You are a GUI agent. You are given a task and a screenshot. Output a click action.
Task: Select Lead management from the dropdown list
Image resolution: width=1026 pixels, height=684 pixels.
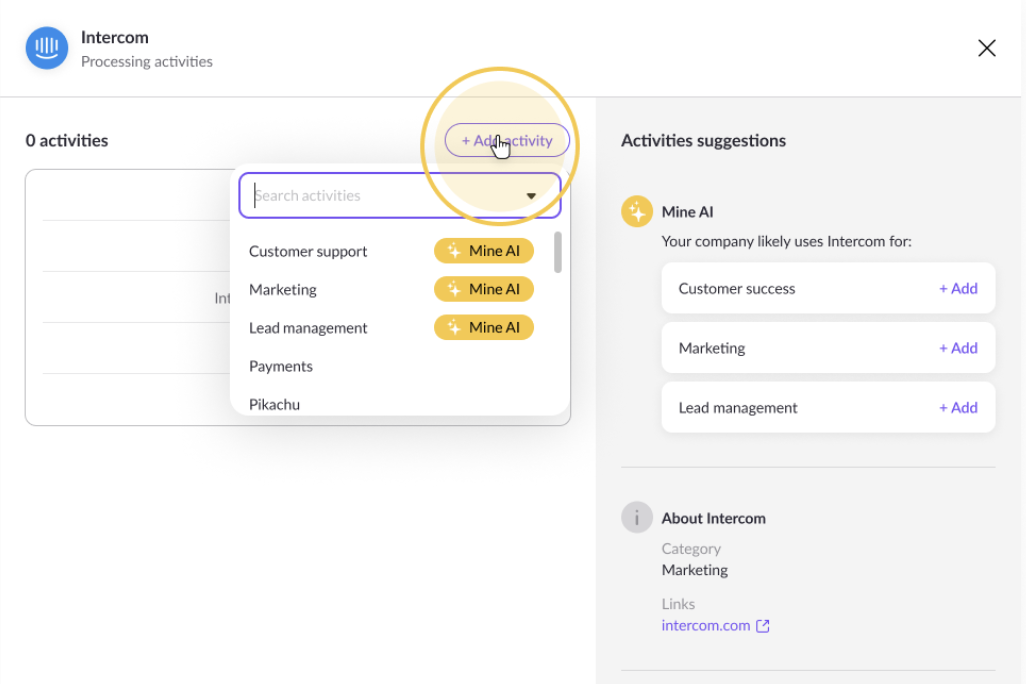pyautogui.click(x=308, y=328)
